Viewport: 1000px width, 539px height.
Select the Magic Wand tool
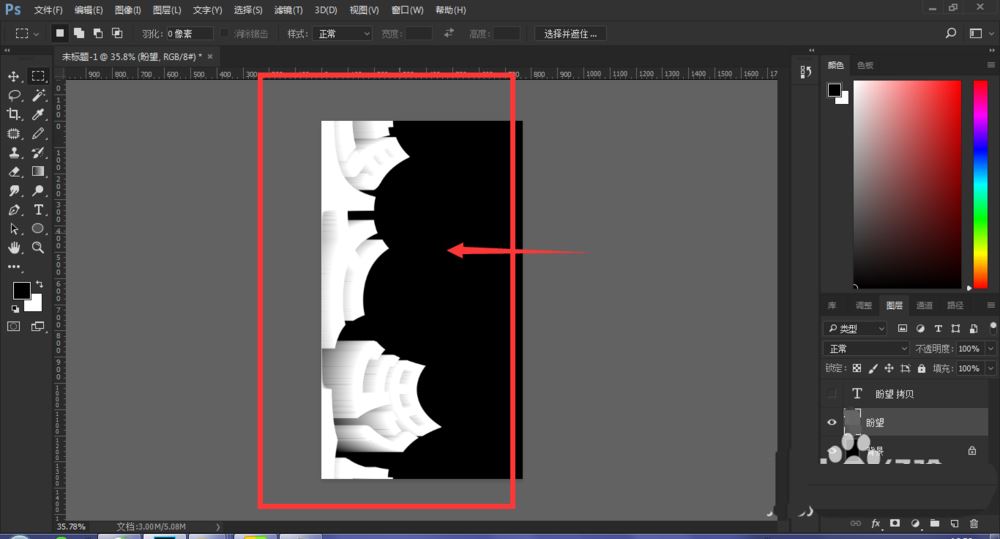pyautogui.click(x=38, y=96)
